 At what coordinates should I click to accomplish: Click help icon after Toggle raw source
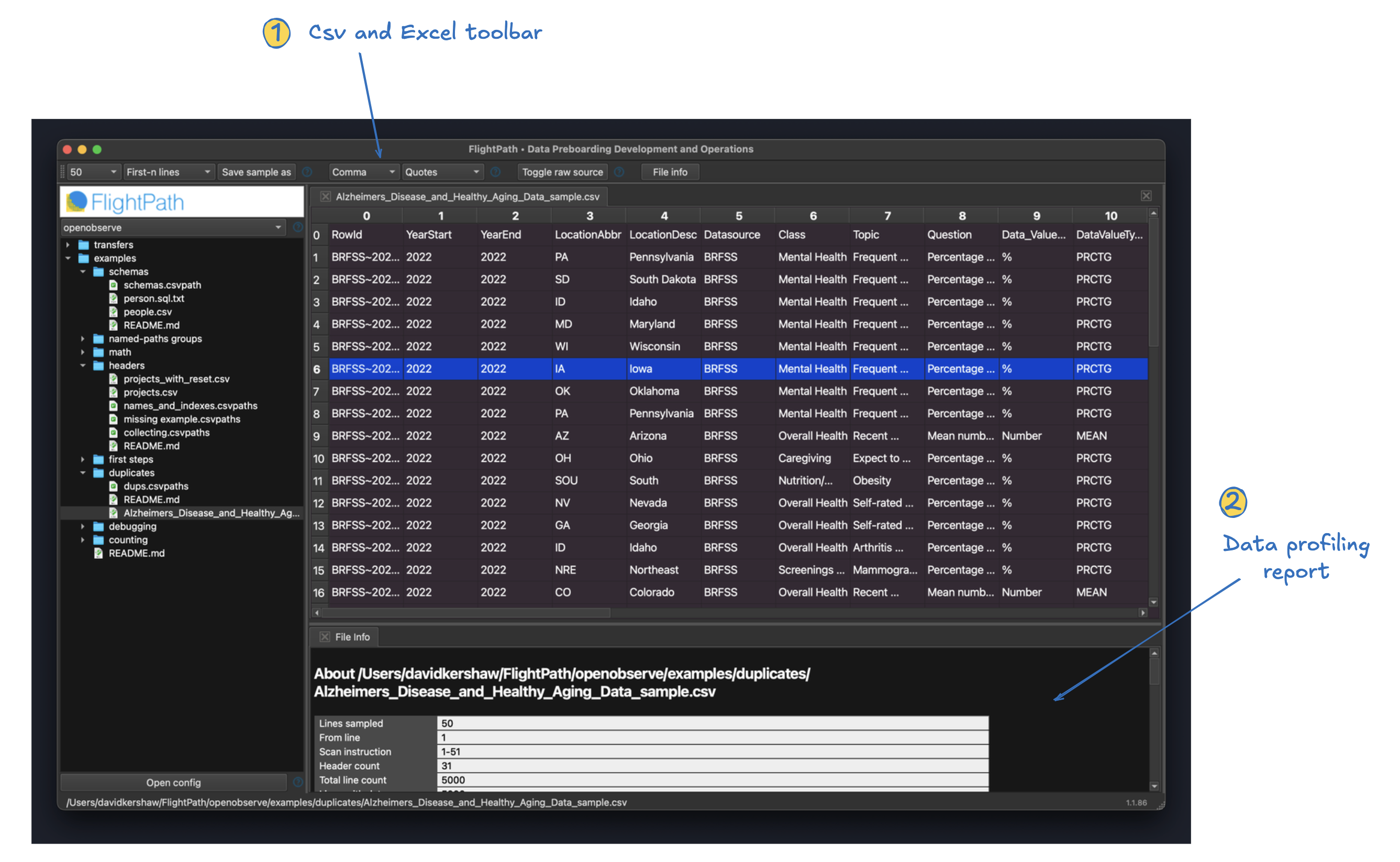click(x=619, y=172)
